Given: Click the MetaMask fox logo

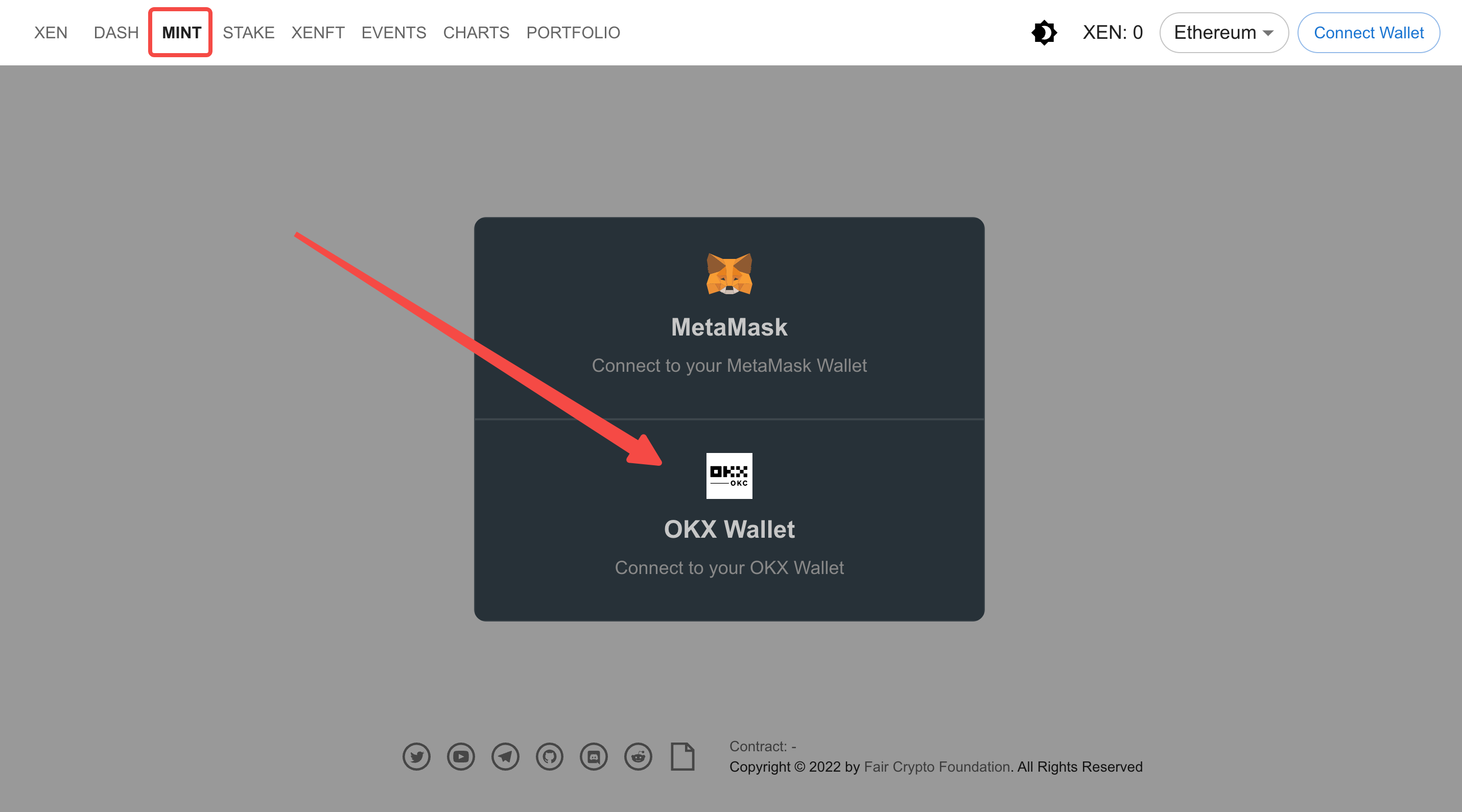Looking at the screenshot, I should tap(729, 274).
